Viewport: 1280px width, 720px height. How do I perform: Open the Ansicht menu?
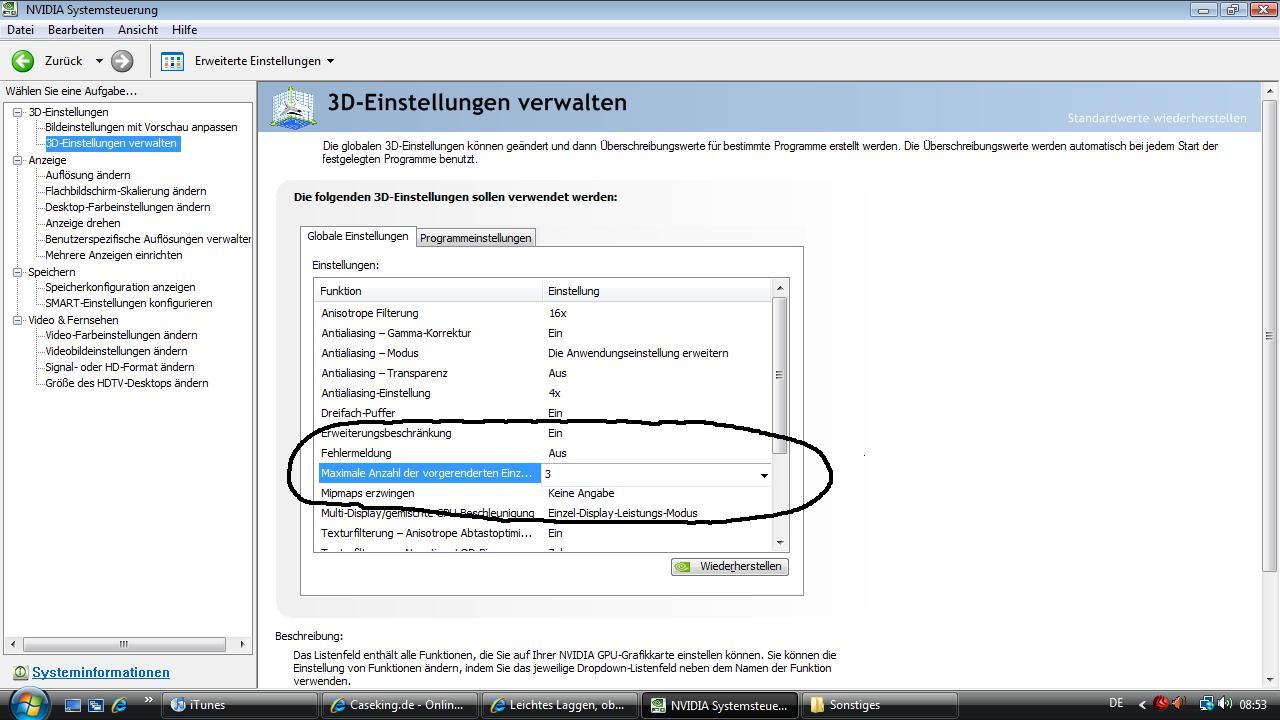(137, 29)
